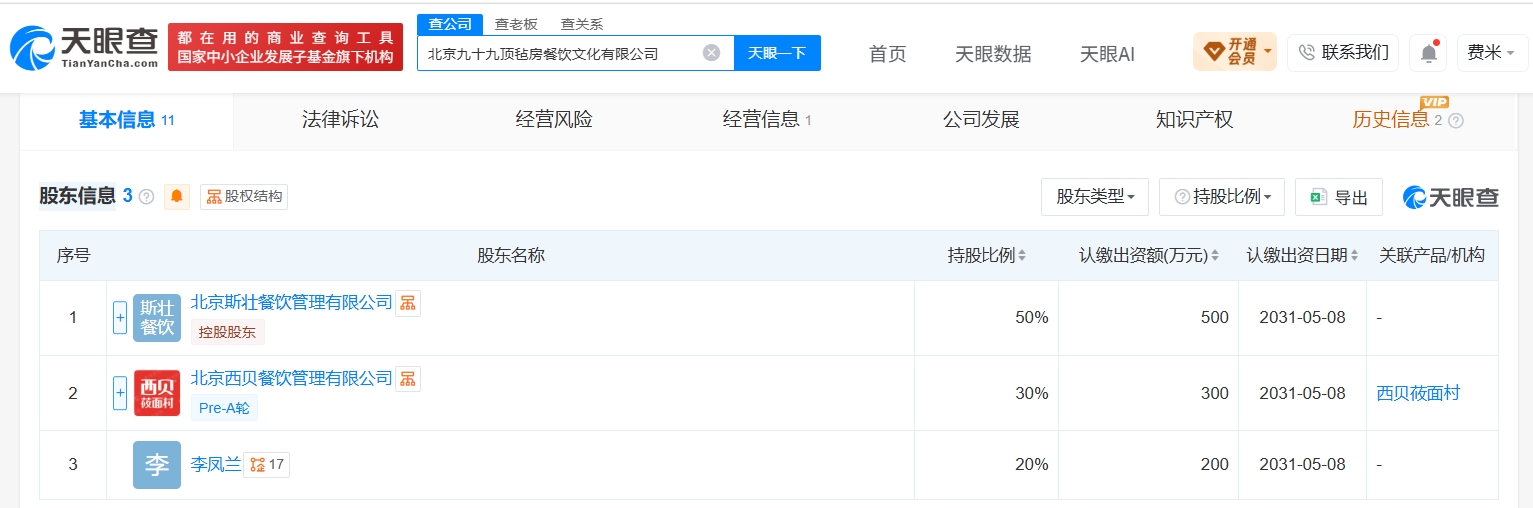The height and width of the screenshot is (508, 1533).
Task: Click the orange alert bell beside 股东信息
Action: (177, 196)
